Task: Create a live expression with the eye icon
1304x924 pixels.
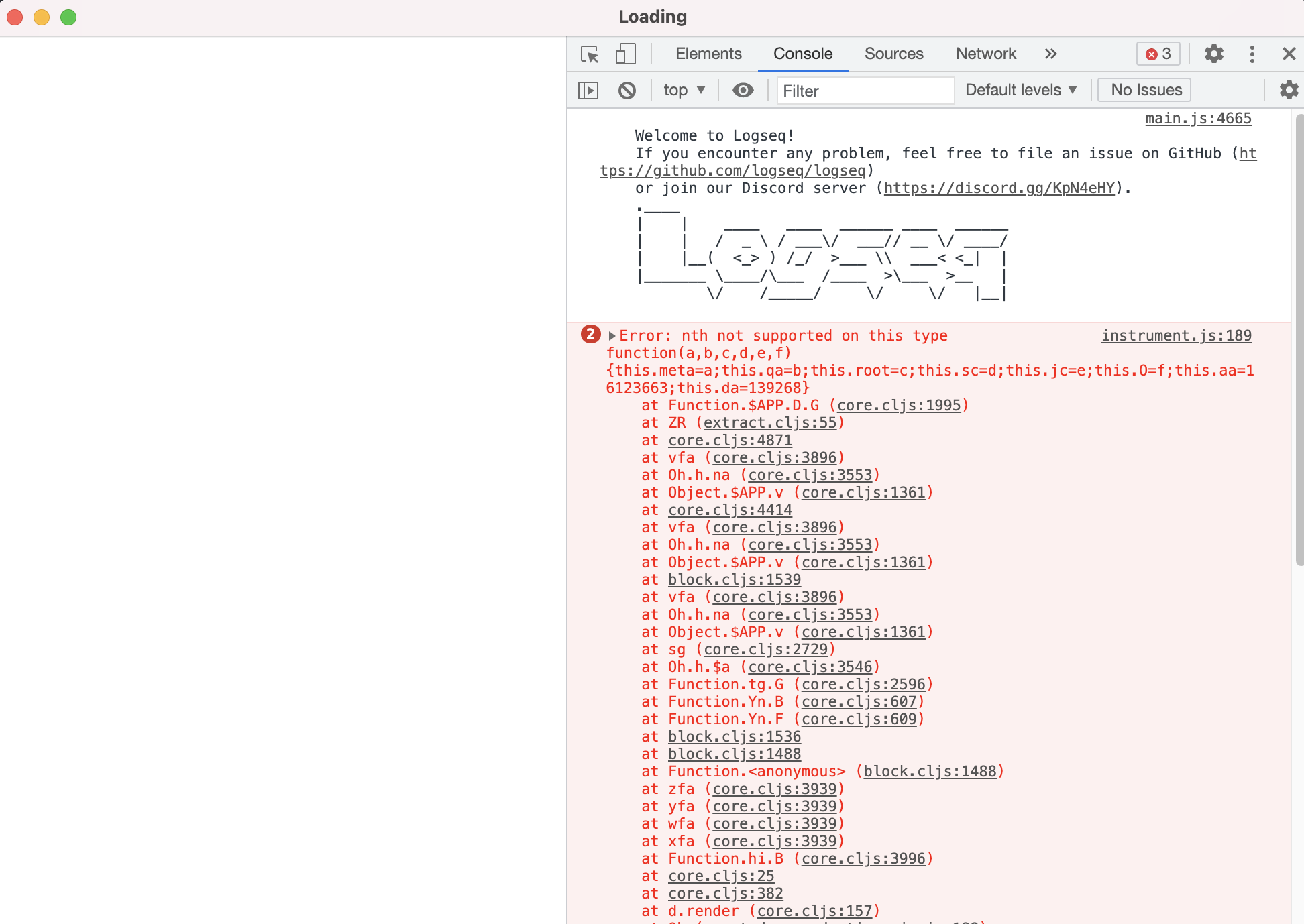Action: click(x=743, y=90)
